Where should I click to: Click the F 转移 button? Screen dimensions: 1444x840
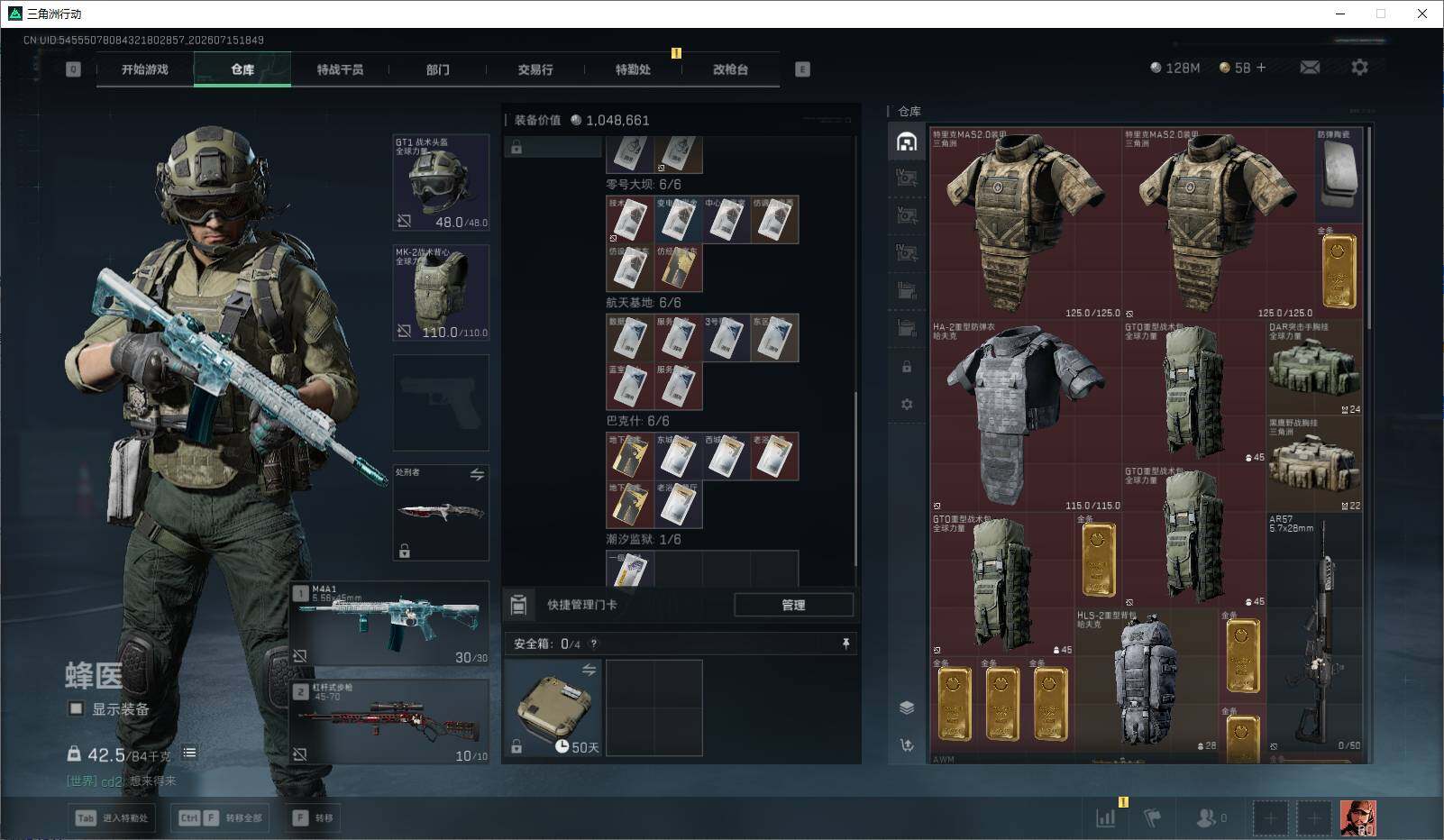pos(313,817)
